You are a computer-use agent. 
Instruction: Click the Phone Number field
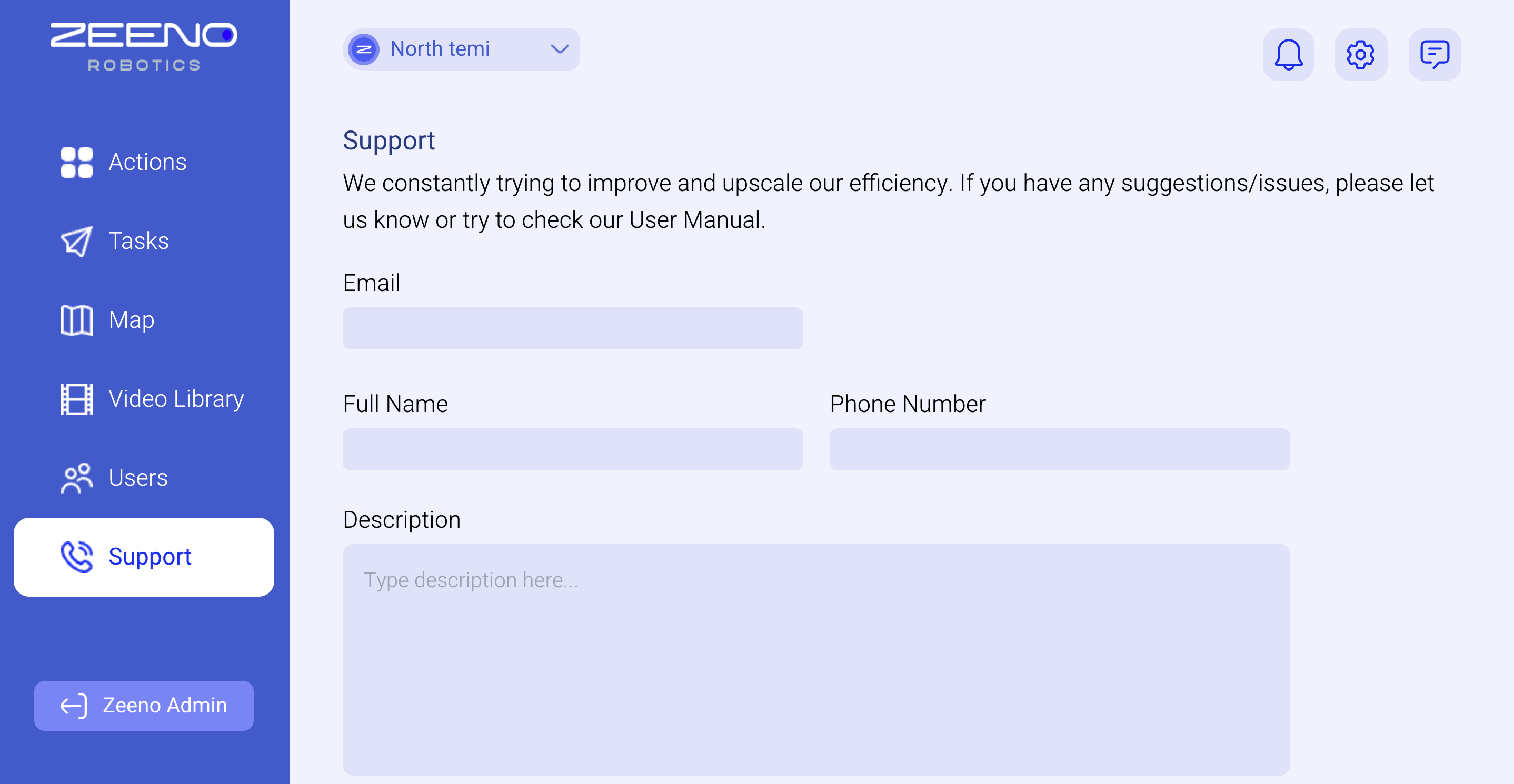click(x=1059, y=449)
